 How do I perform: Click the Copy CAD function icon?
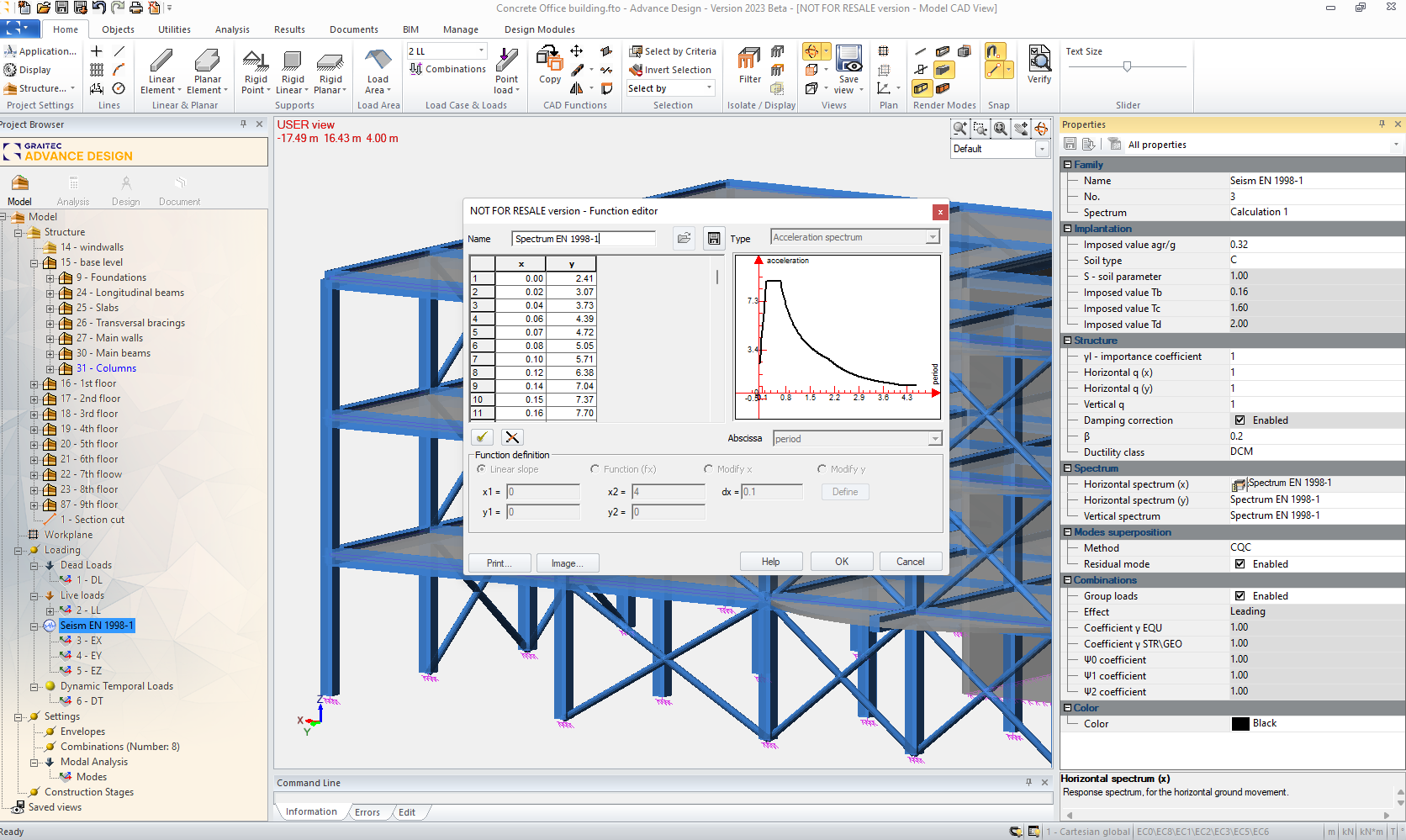tap(549, 60)
